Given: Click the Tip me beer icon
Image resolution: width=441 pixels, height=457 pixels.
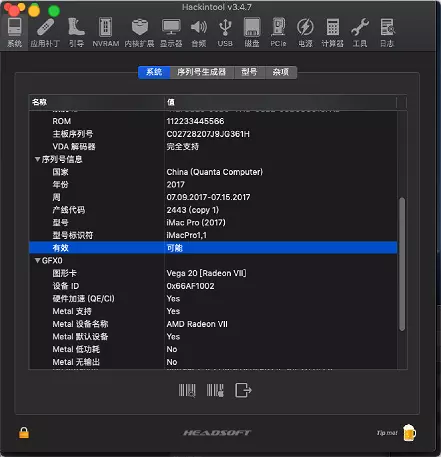Looking at the screenshot, I should pyautogui.click(x=409, y=433).
